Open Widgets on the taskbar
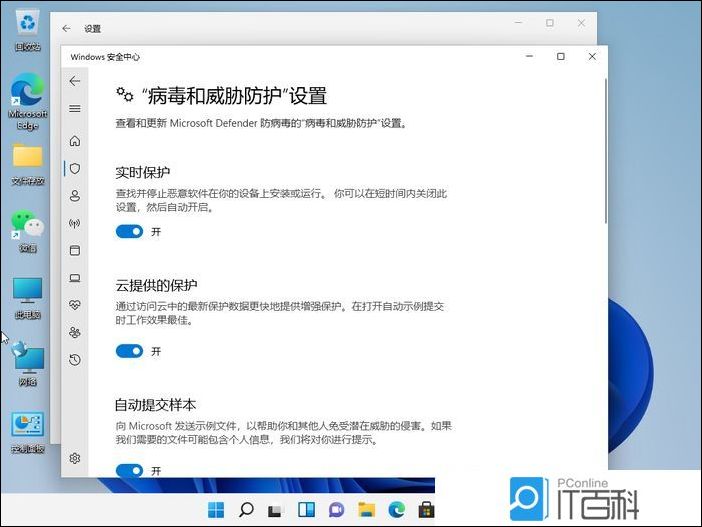702x527 pixels. [x=306, y=510]
